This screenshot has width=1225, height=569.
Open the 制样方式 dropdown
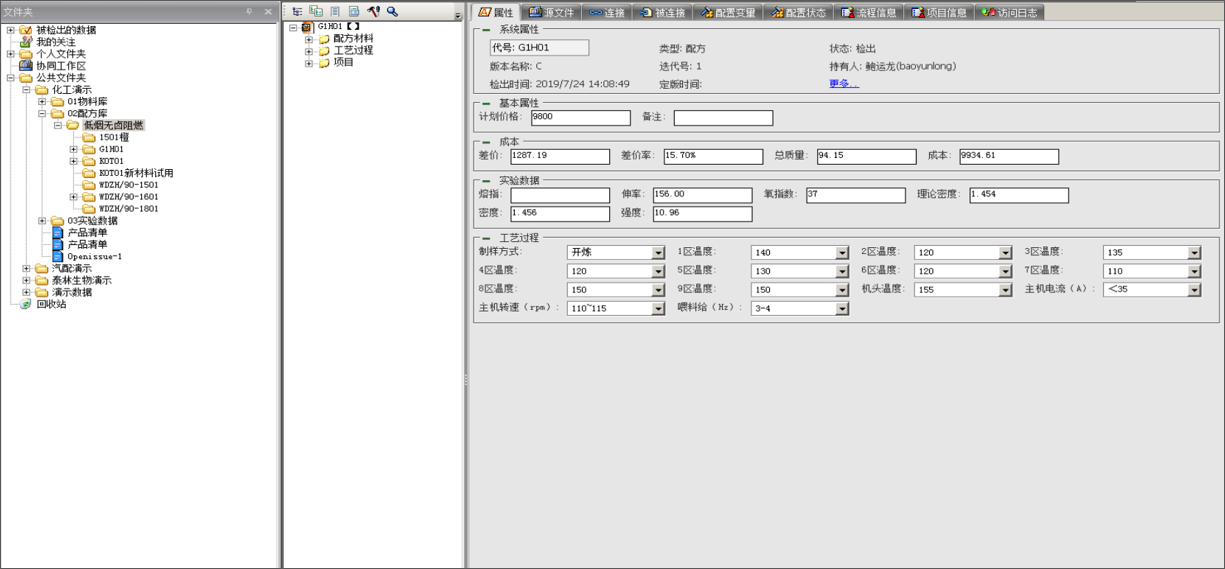(658, 253)
